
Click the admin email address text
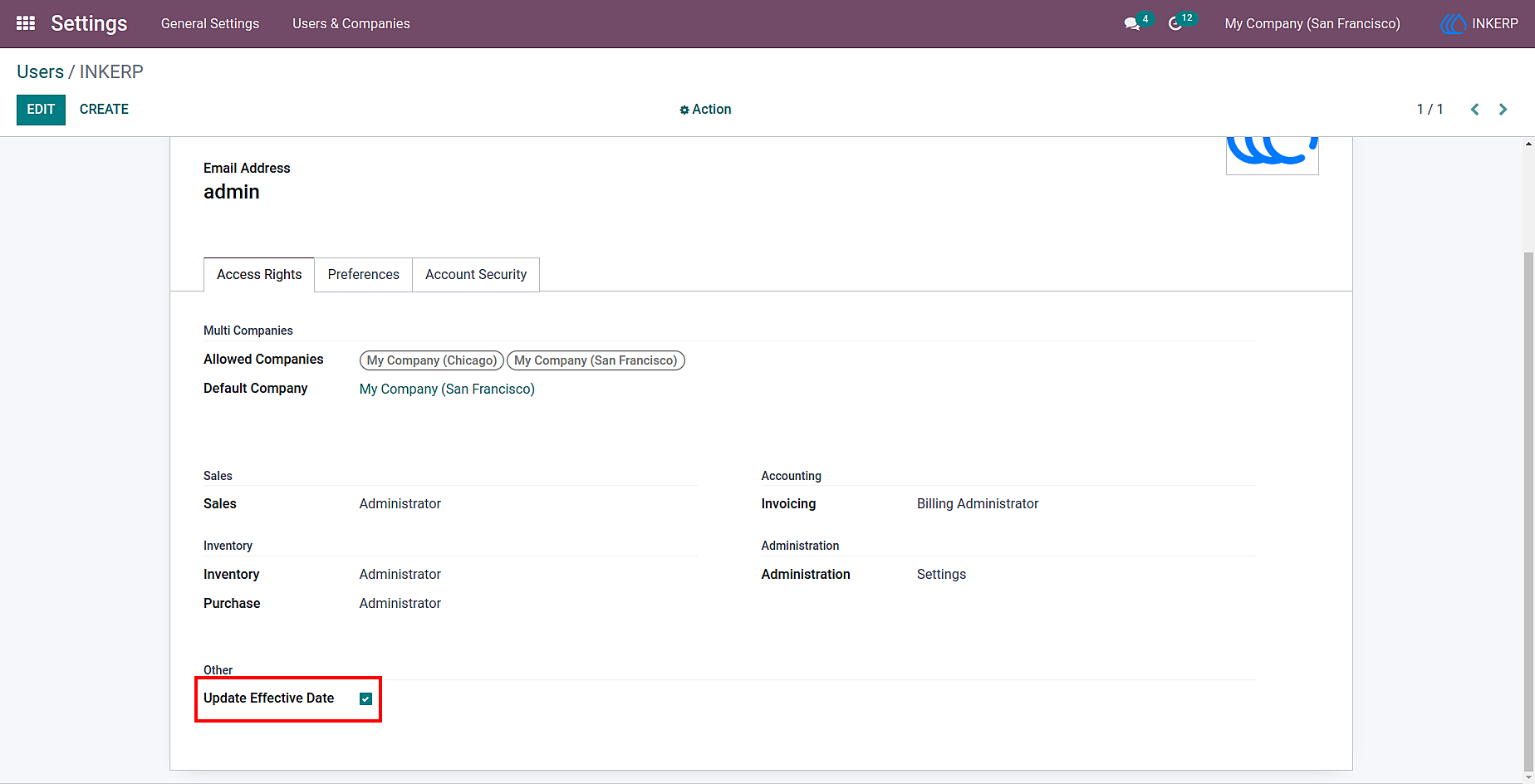click(232, 192)
